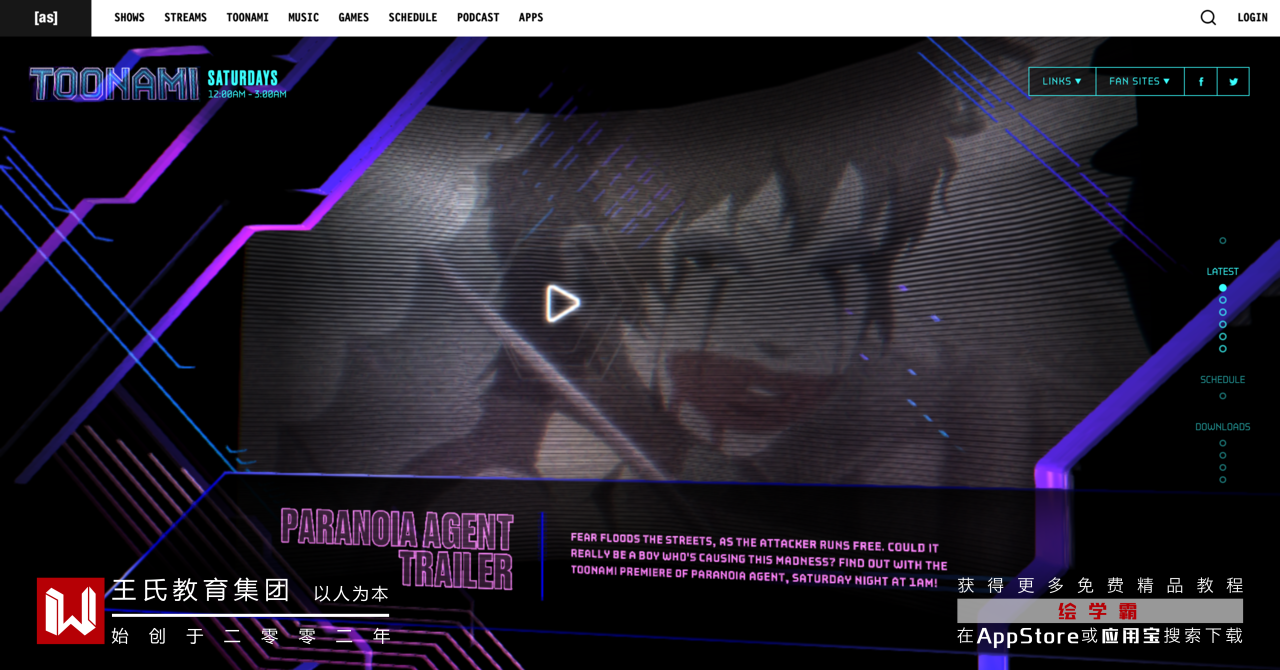The image size is (1280, 670).
Task: Click the 'Fear floods the streets' description
Action: click(759, 561)
